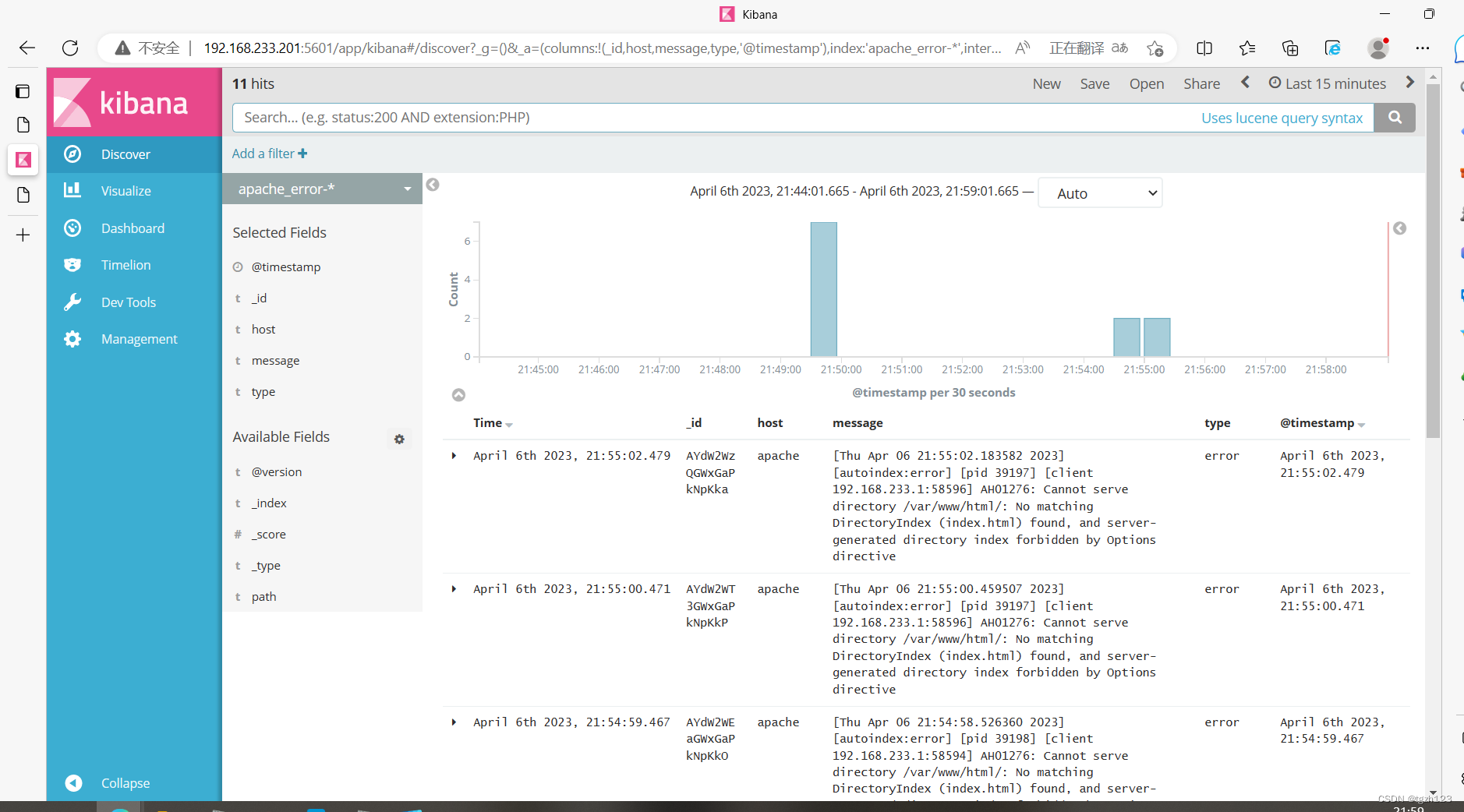Click the Kibana logo
Image resolution: width=1464 pixels, height=812 pixels.
pos(133,102)
